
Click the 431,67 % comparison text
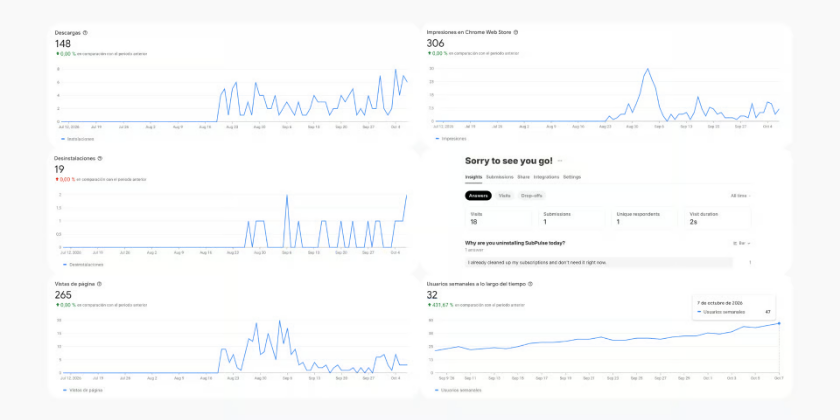click(x=442, y=305)
